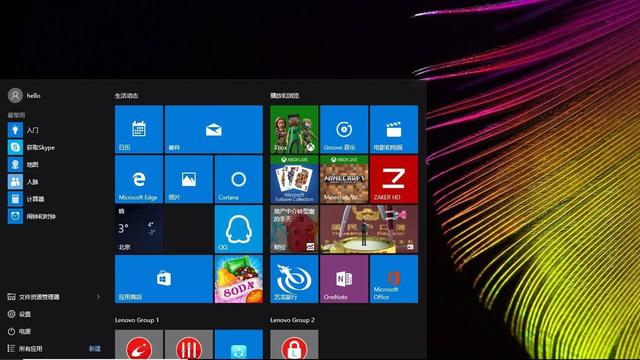
Task: Click the Lenovo Group 2 heading
Action: (x=292, y=320)
